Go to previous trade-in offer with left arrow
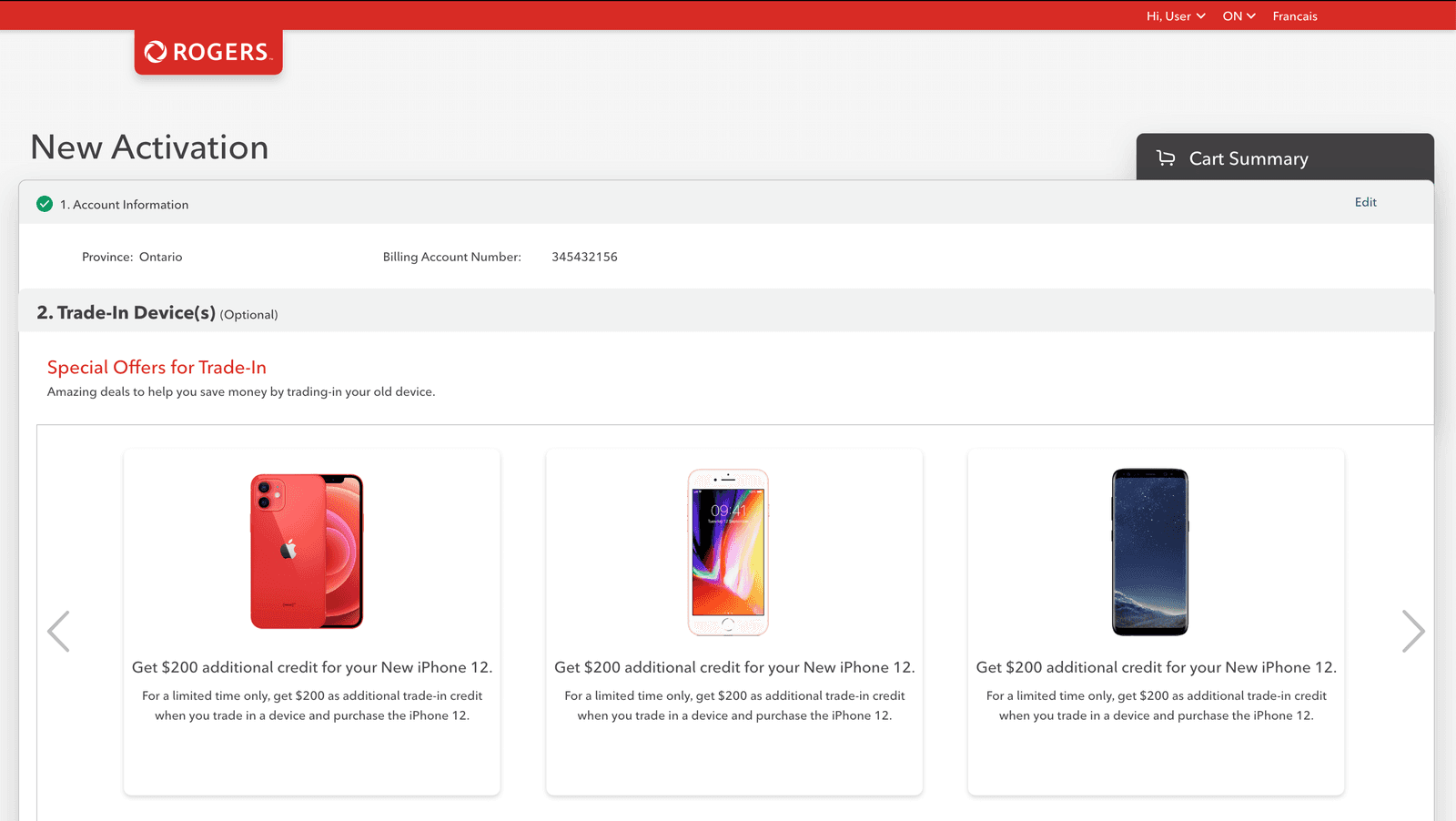The image size is (1456, 821). click(58, 631)
